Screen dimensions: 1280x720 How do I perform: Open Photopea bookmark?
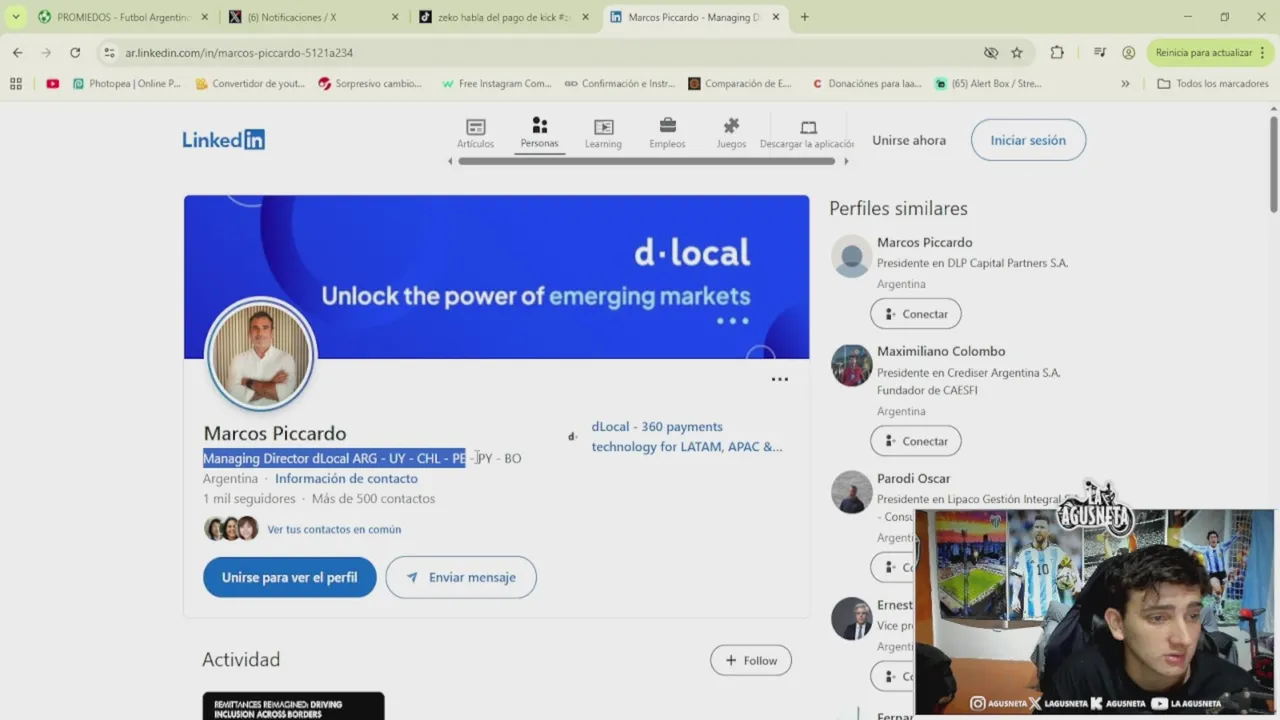click(127, 84)
